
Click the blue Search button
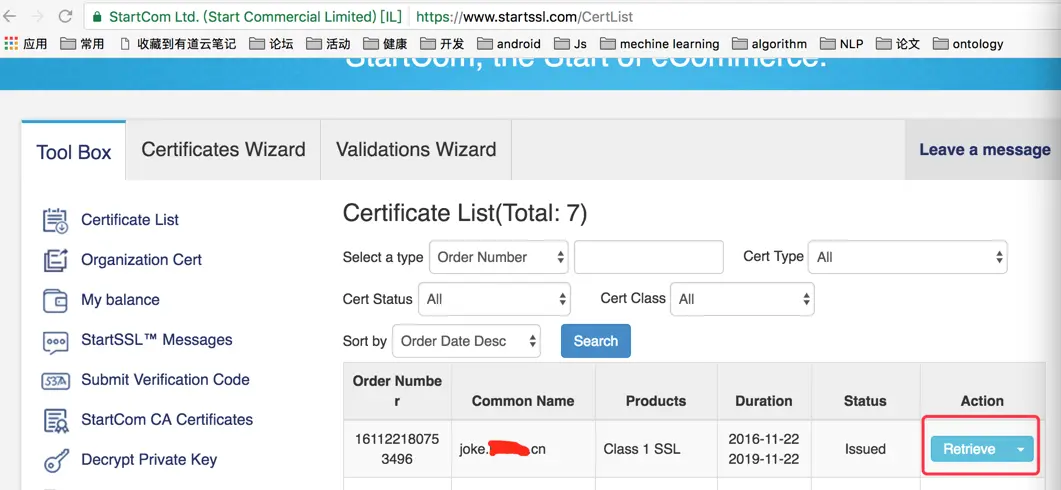[x=595, y=341]
